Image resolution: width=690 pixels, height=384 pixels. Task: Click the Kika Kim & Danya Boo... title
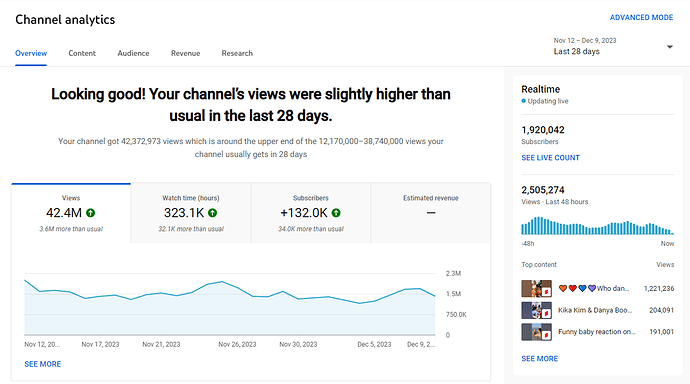point(595,310)
